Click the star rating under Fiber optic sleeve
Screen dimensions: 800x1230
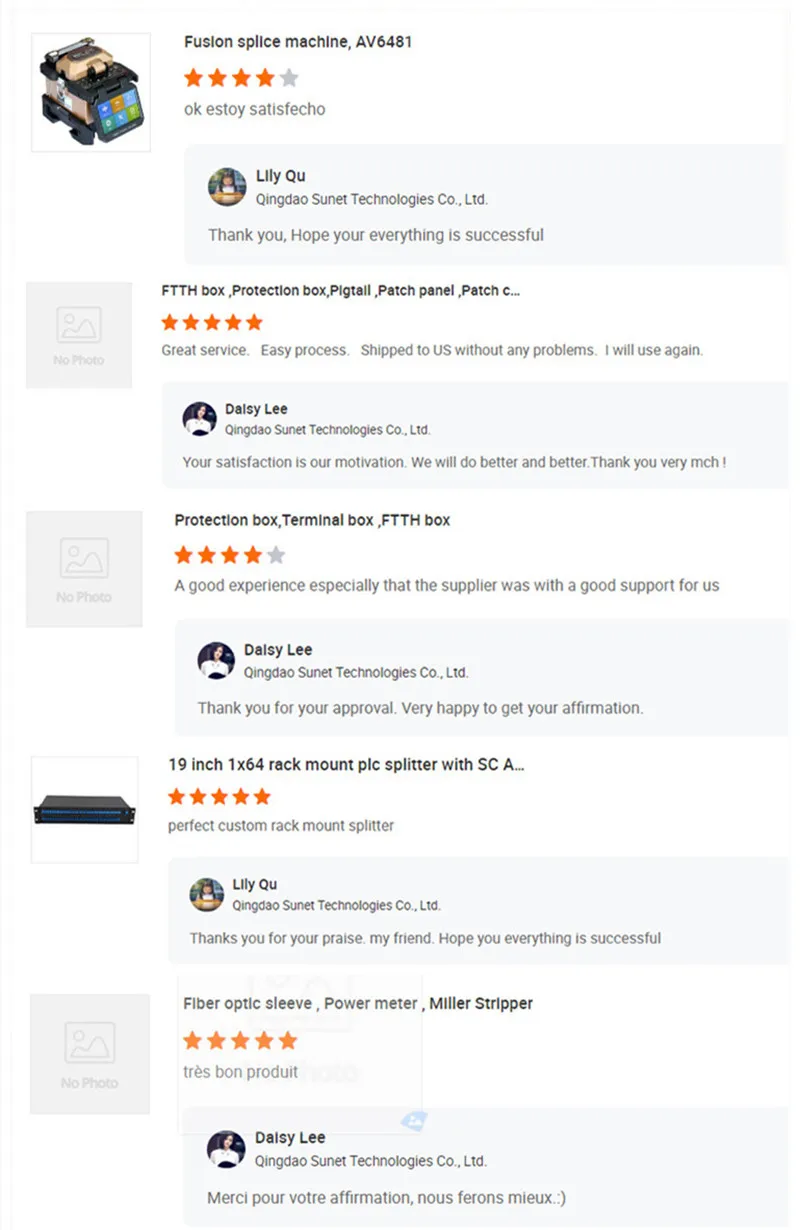coord(241,1041)
